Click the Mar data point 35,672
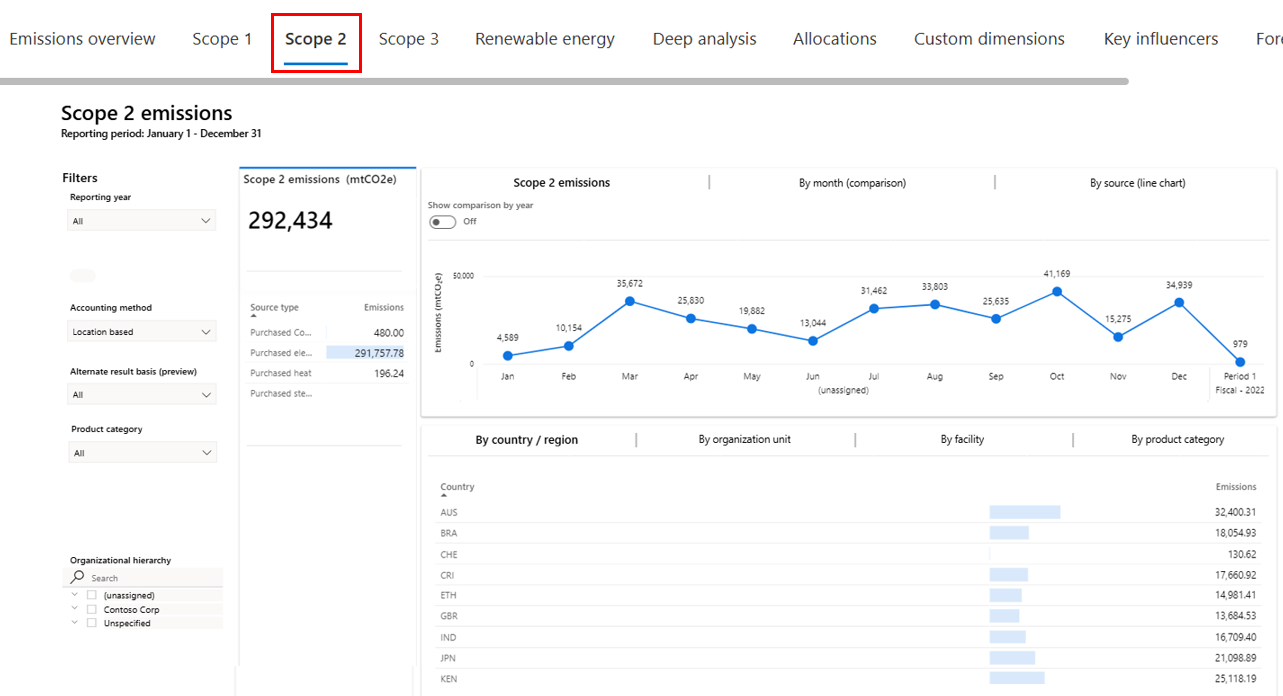 tap(629, 301)
